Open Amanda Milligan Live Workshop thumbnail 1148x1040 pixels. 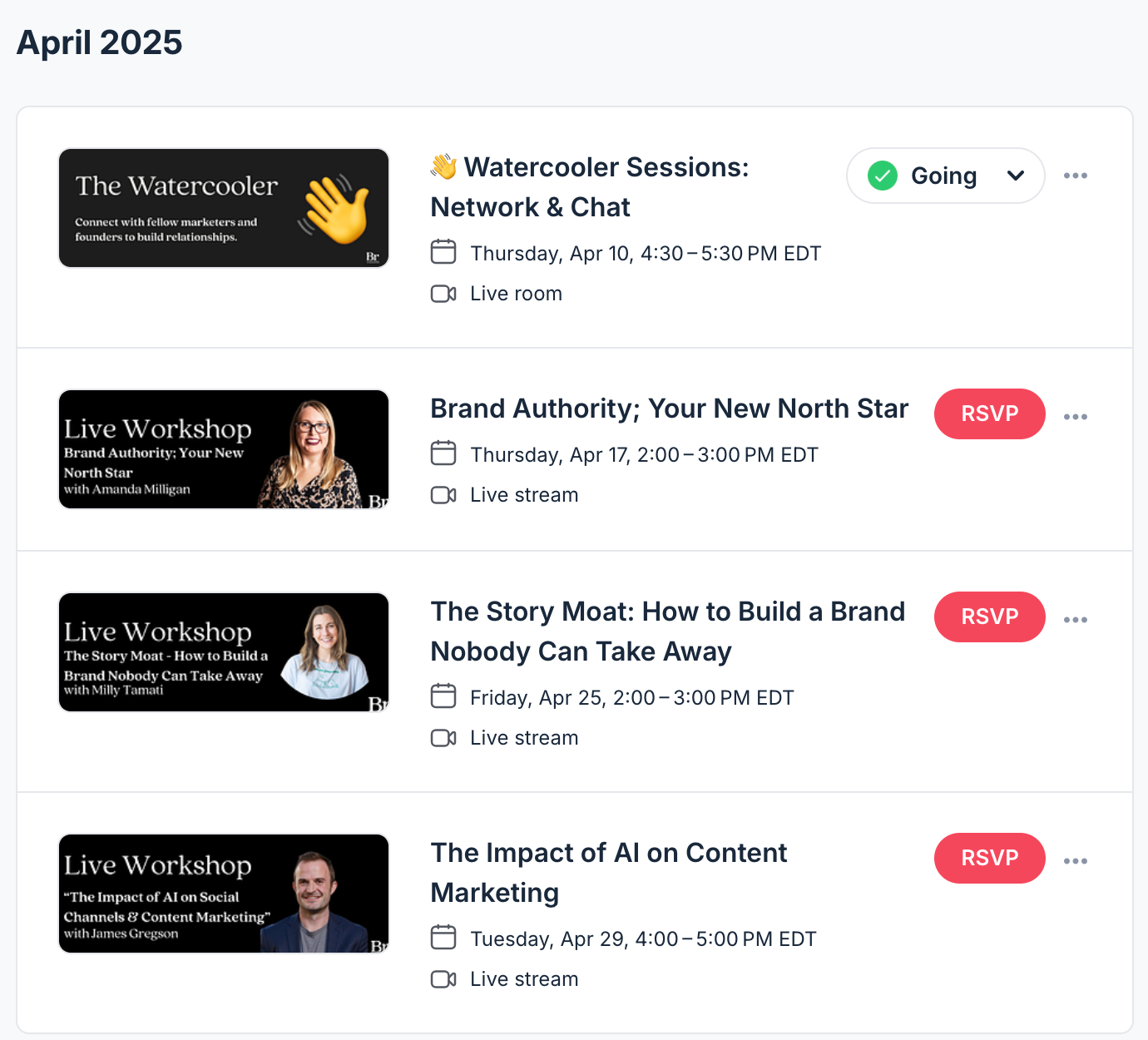[224, 449]
